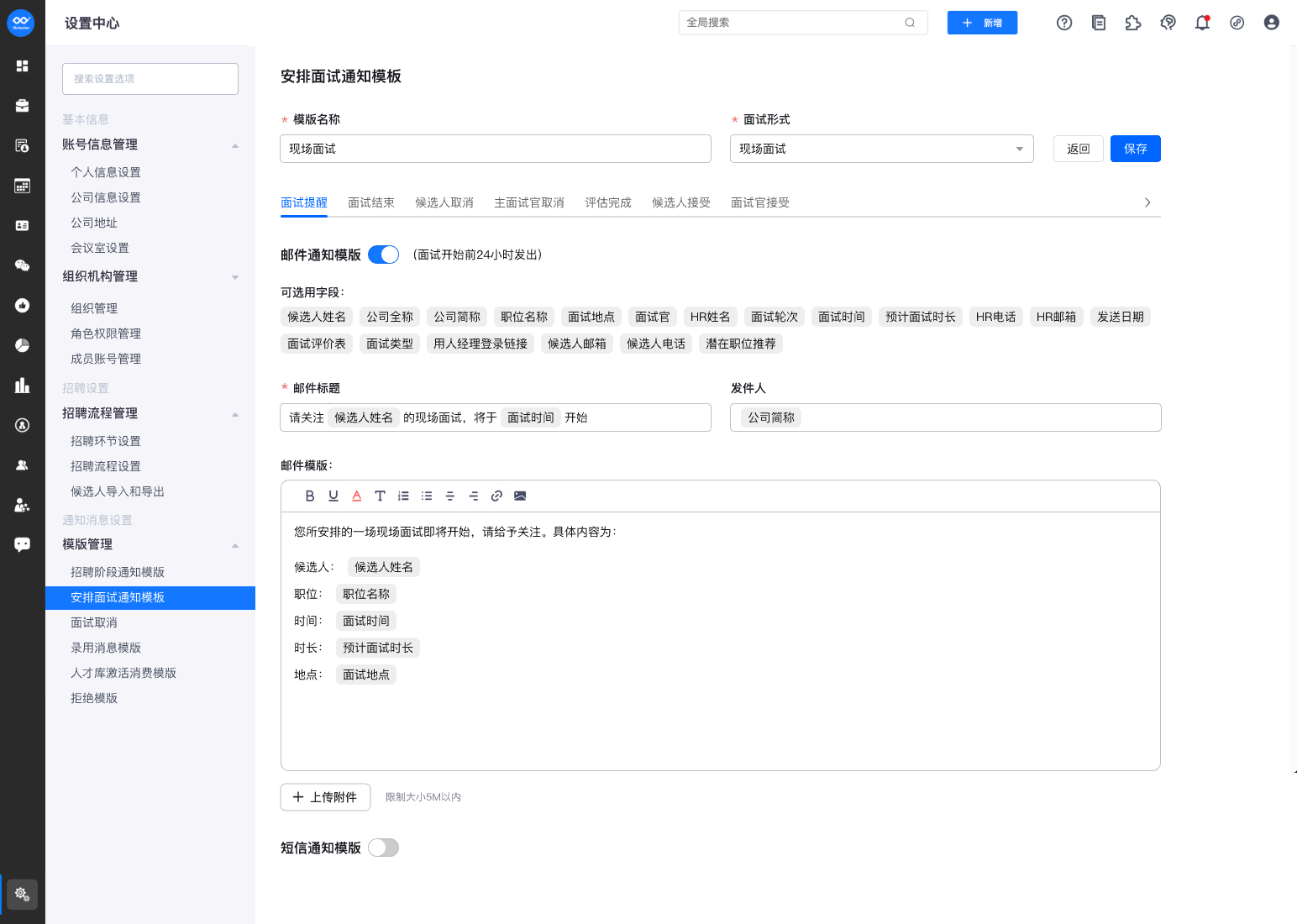The width and height of the screenshot is (1297, 924).
Task: Apply underline formatting in email editor
Action: tap(333, 496)
